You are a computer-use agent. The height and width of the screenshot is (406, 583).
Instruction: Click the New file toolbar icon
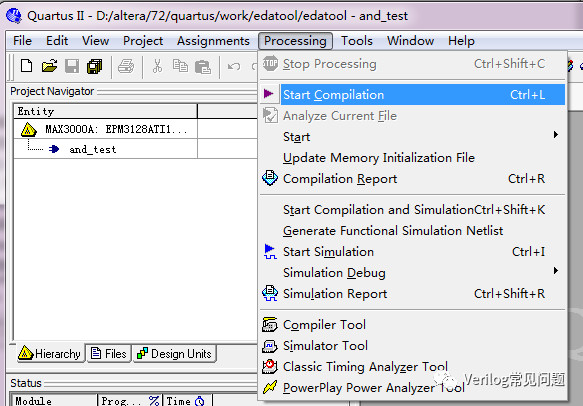26,66
